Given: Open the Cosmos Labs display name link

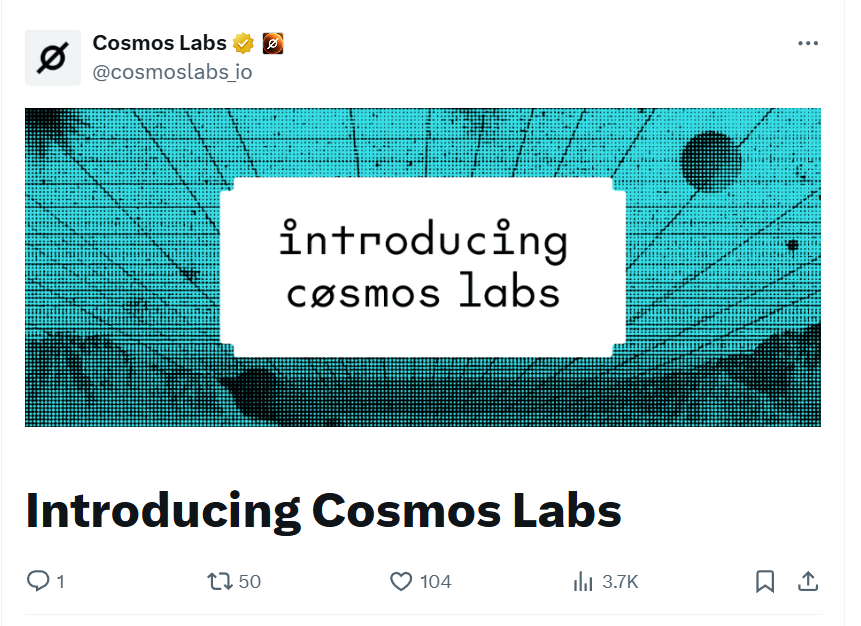Looking at the screenshot, I should click(x=159, y=43).
